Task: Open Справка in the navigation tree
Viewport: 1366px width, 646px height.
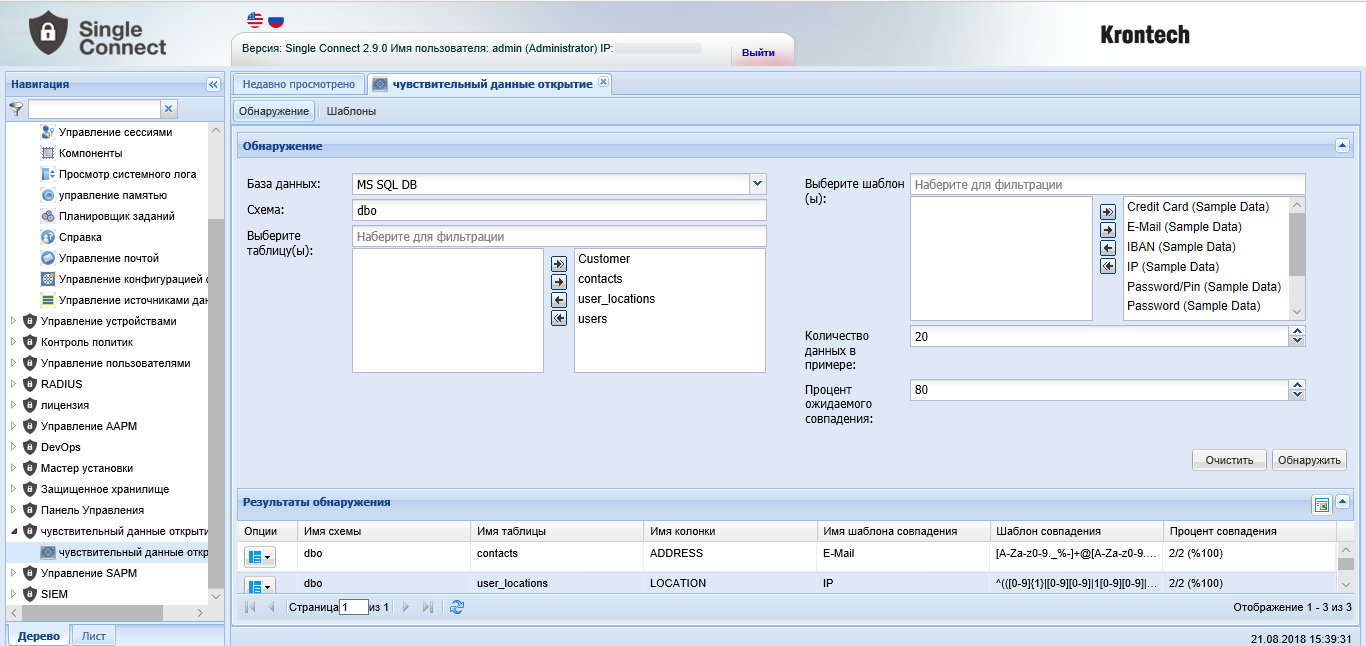Action: pyautogui.click(x=80, y=237)
